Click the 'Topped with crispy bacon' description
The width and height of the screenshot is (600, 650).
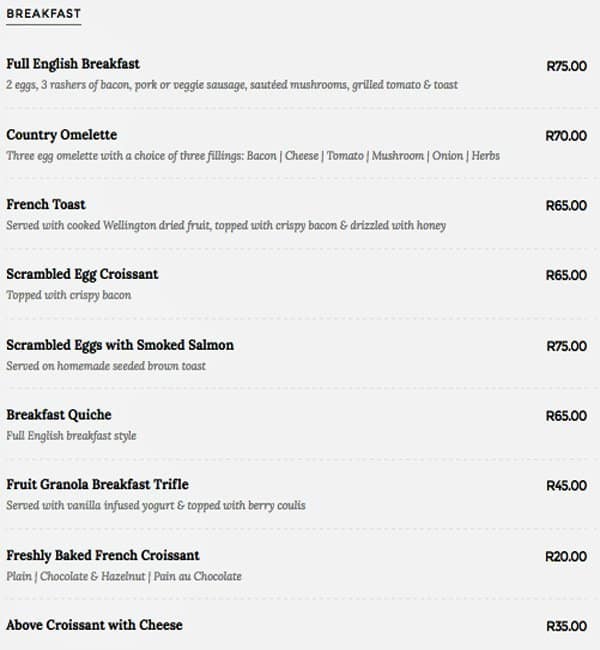(69, 296)
